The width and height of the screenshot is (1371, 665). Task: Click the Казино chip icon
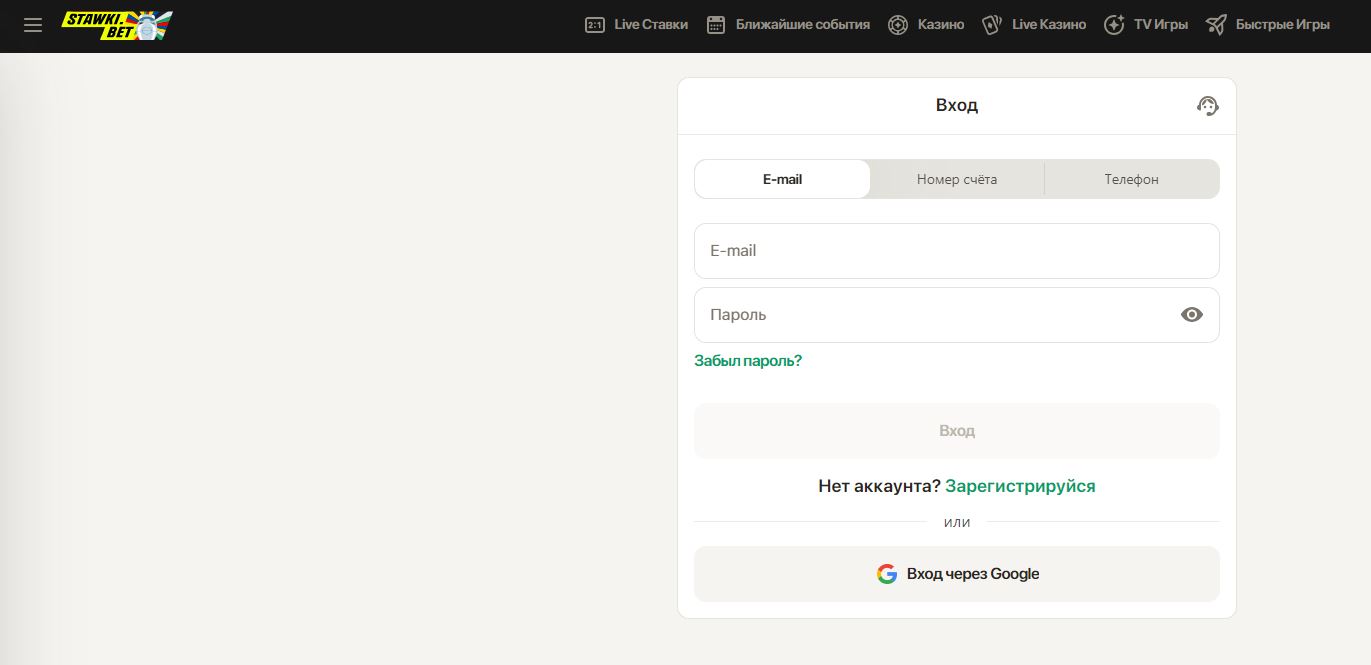click(898, 25)
